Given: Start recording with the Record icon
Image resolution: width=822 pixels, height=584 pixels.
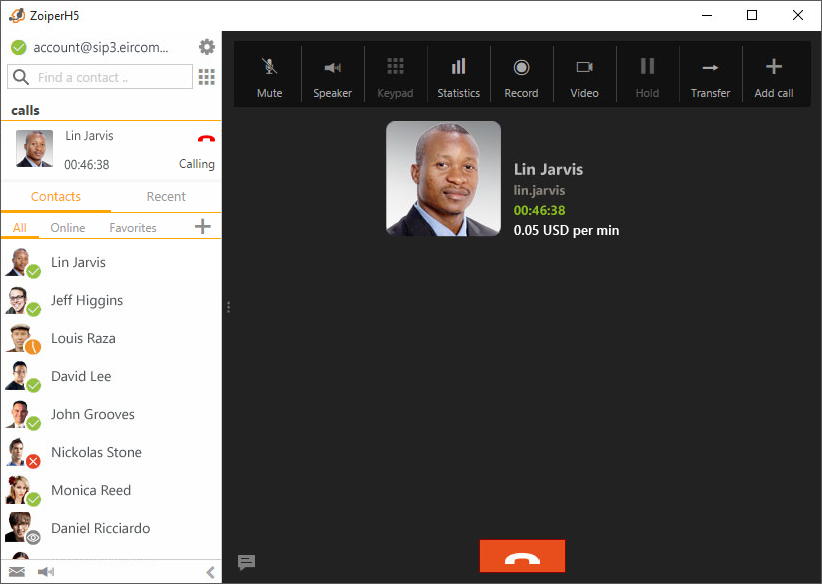Looking at the screenshot, I should point(521,76).
